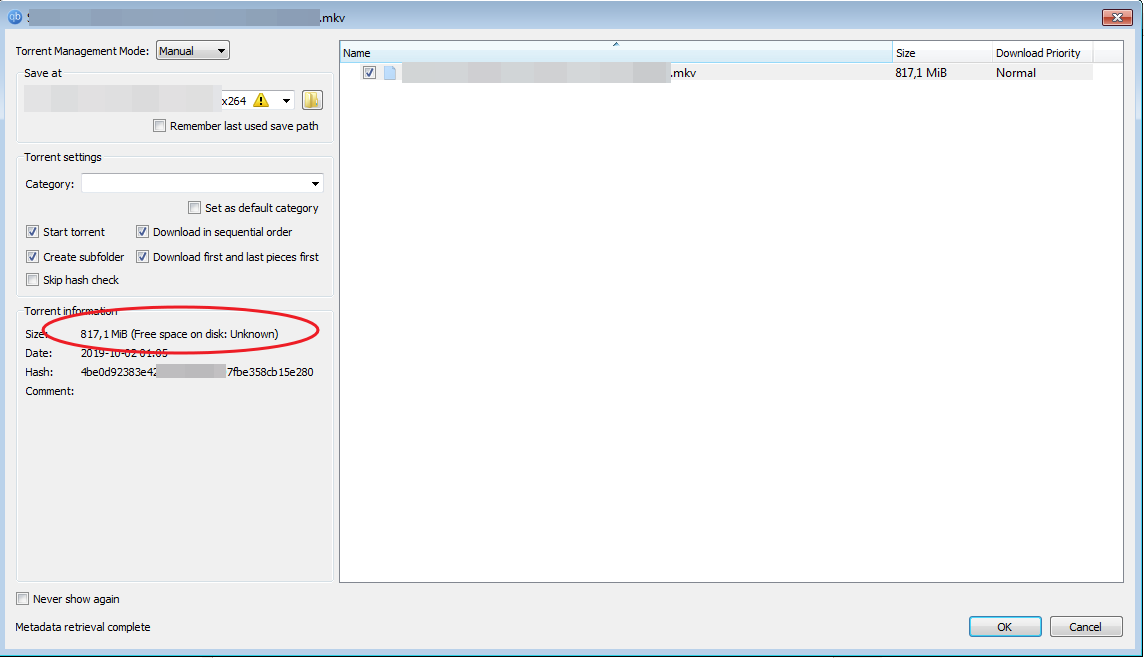Check Never show again
This screenshot has width=1144, height=658.
coord(22,598)
